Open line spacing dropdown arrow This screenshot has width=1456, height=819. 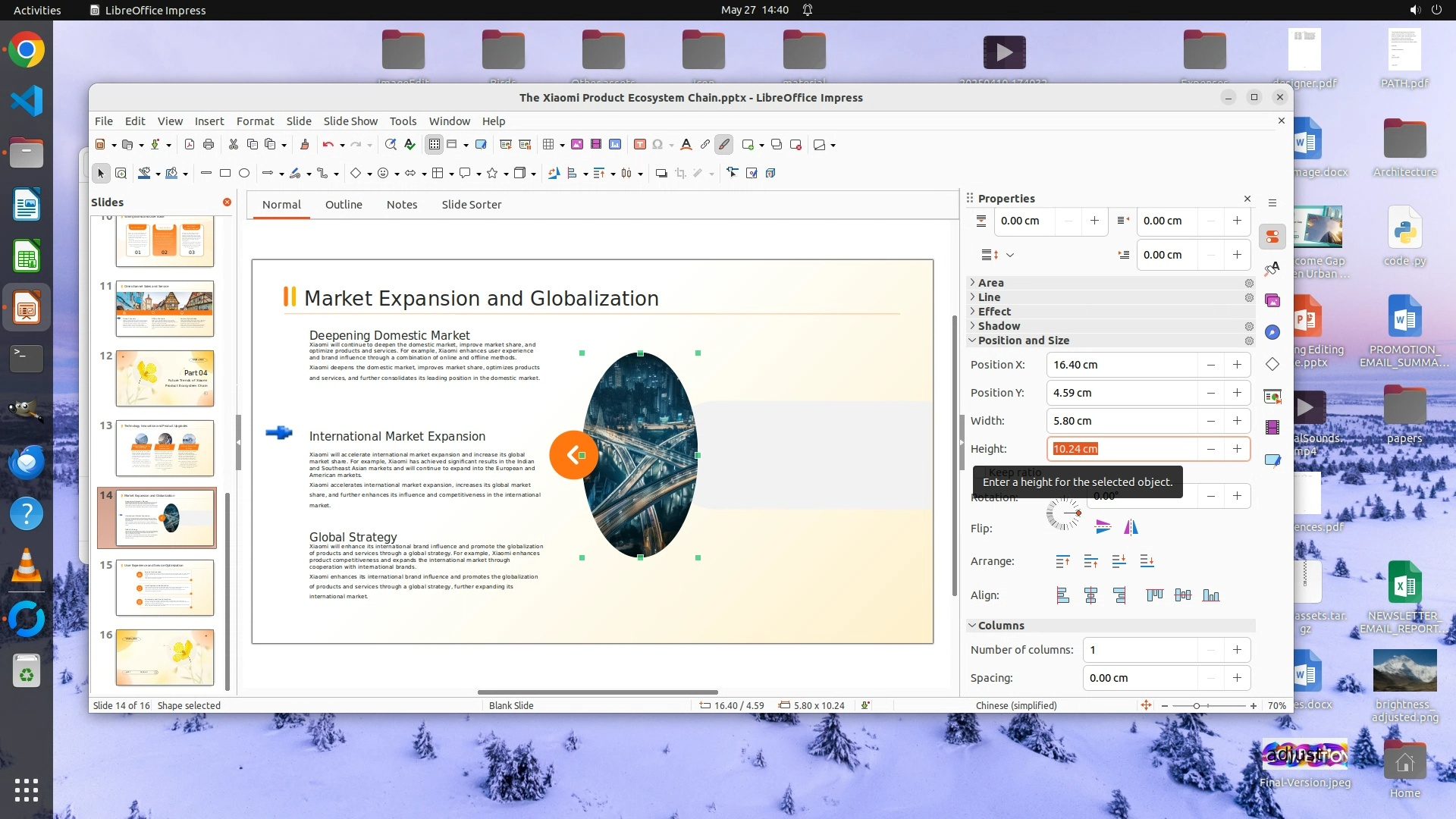1009,255
